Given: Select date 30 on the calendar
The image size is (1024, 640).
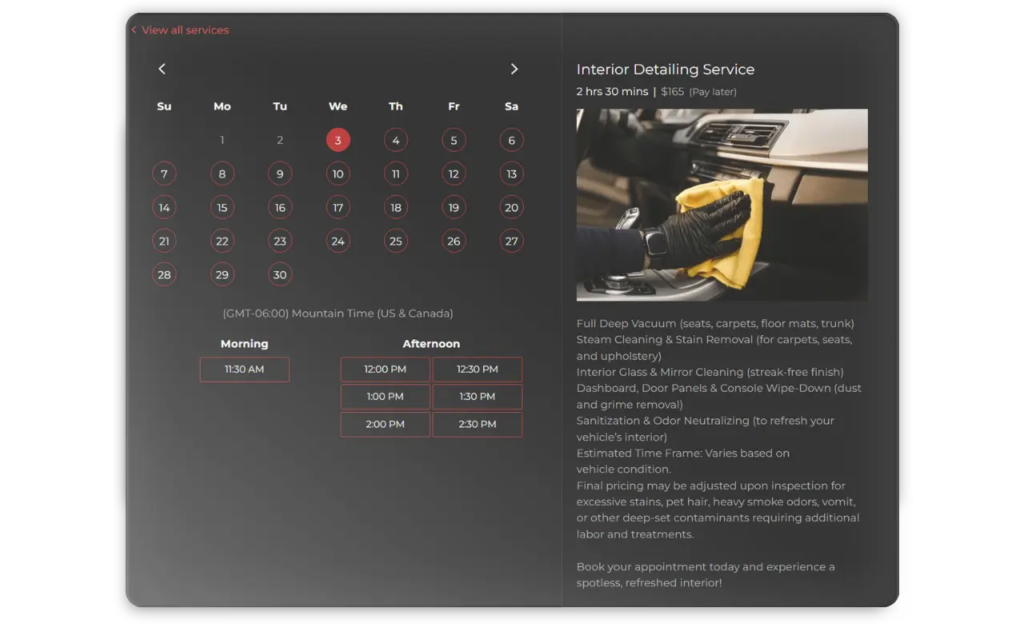Looking at the screenshot, I should [x=280, y=275].
